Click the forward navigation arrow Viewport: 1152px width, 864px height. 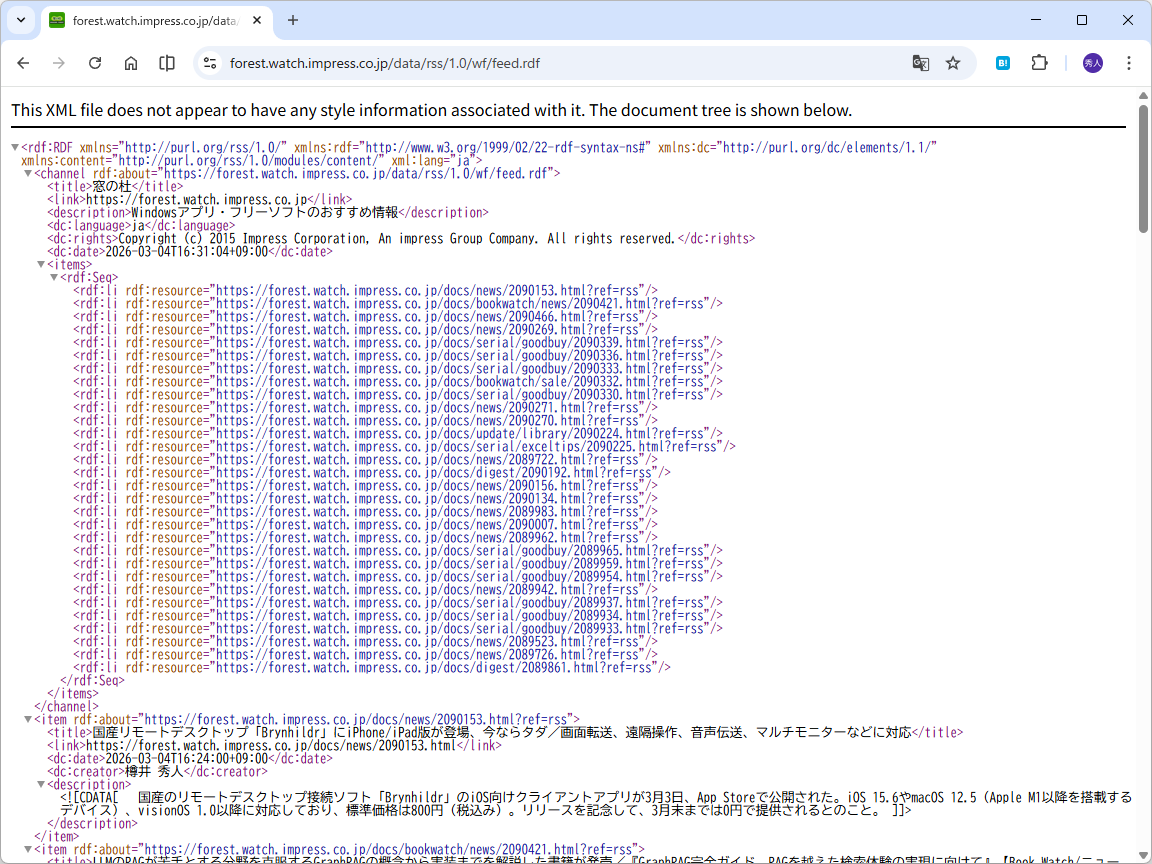pos(59,63)
